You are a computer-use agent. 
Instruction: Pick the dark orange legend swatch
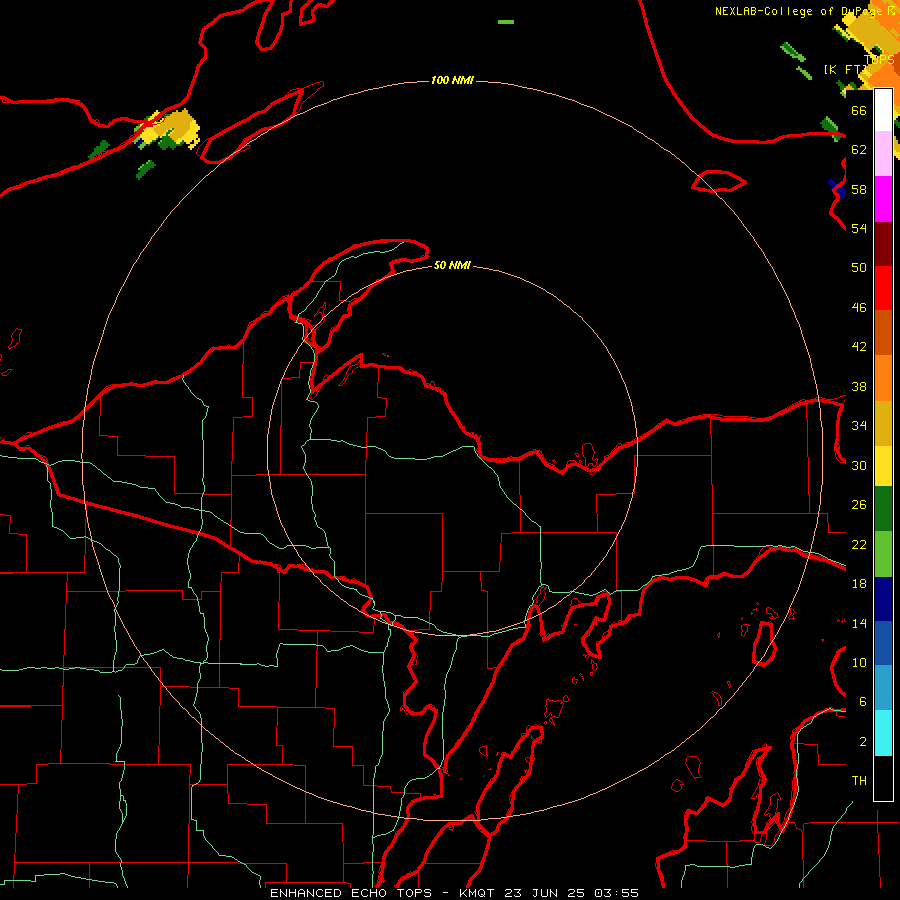point(883,333)
